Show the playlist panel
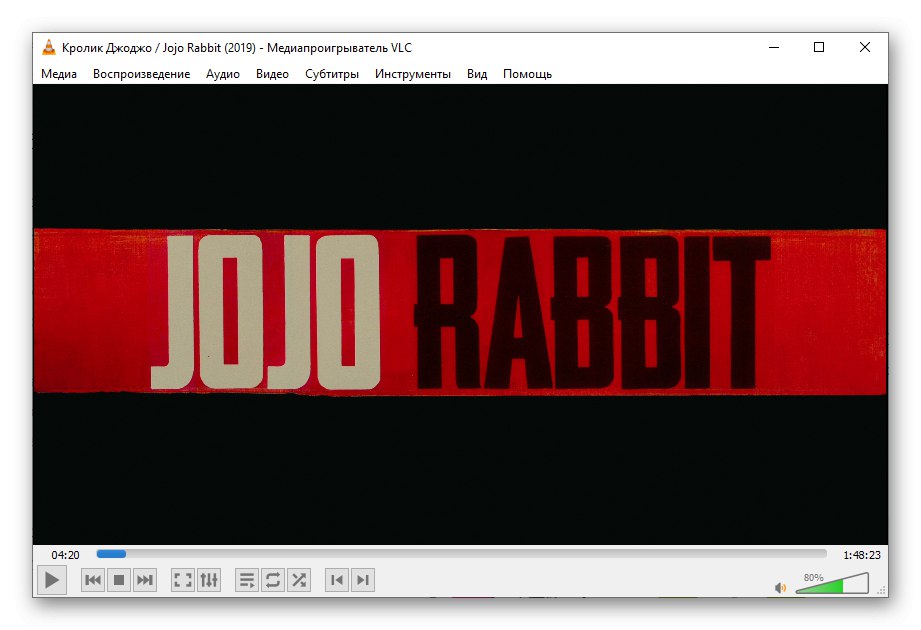This screenshot has width=921, height=630. (x=247, y=580)
